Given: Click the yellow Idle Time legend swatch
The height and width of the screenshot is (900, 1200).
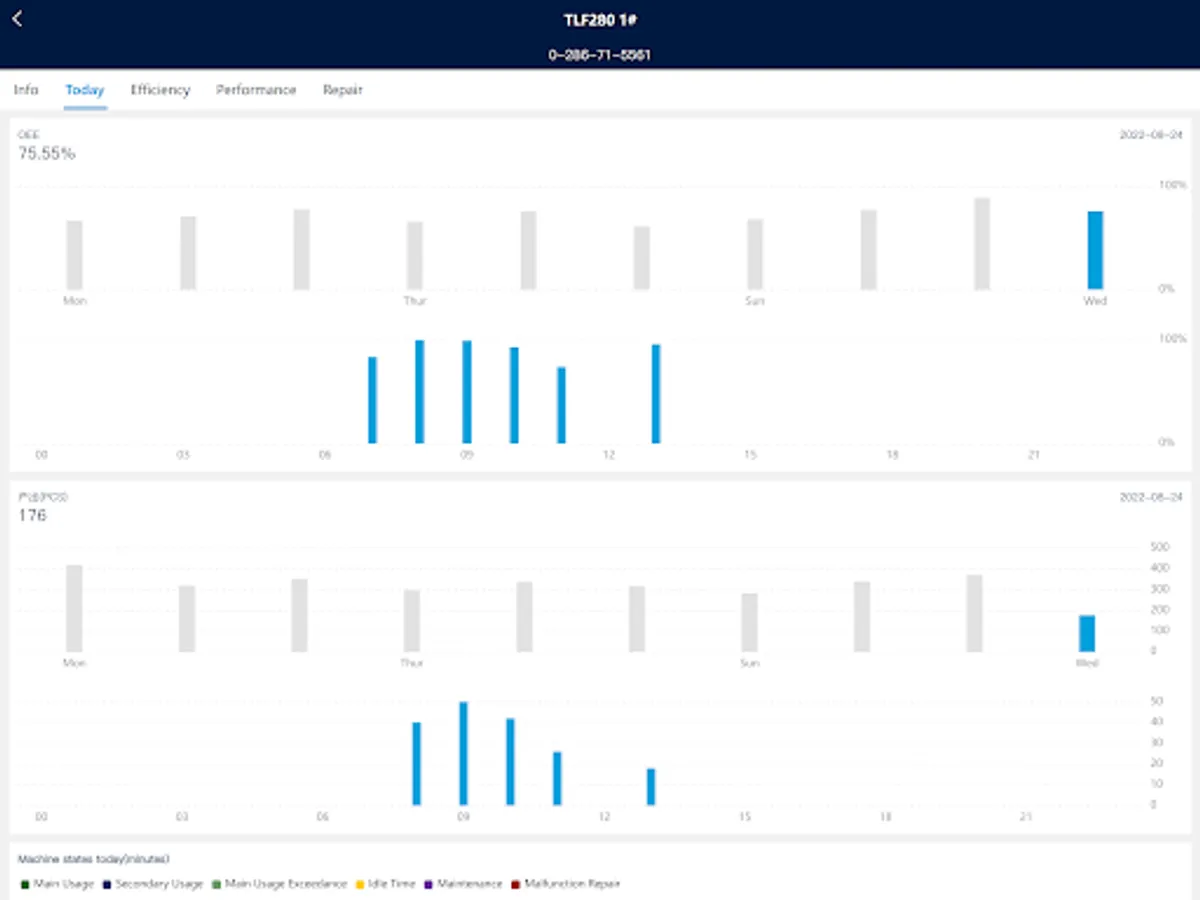Looking at the screenshot, I should [x=358, y=884].
